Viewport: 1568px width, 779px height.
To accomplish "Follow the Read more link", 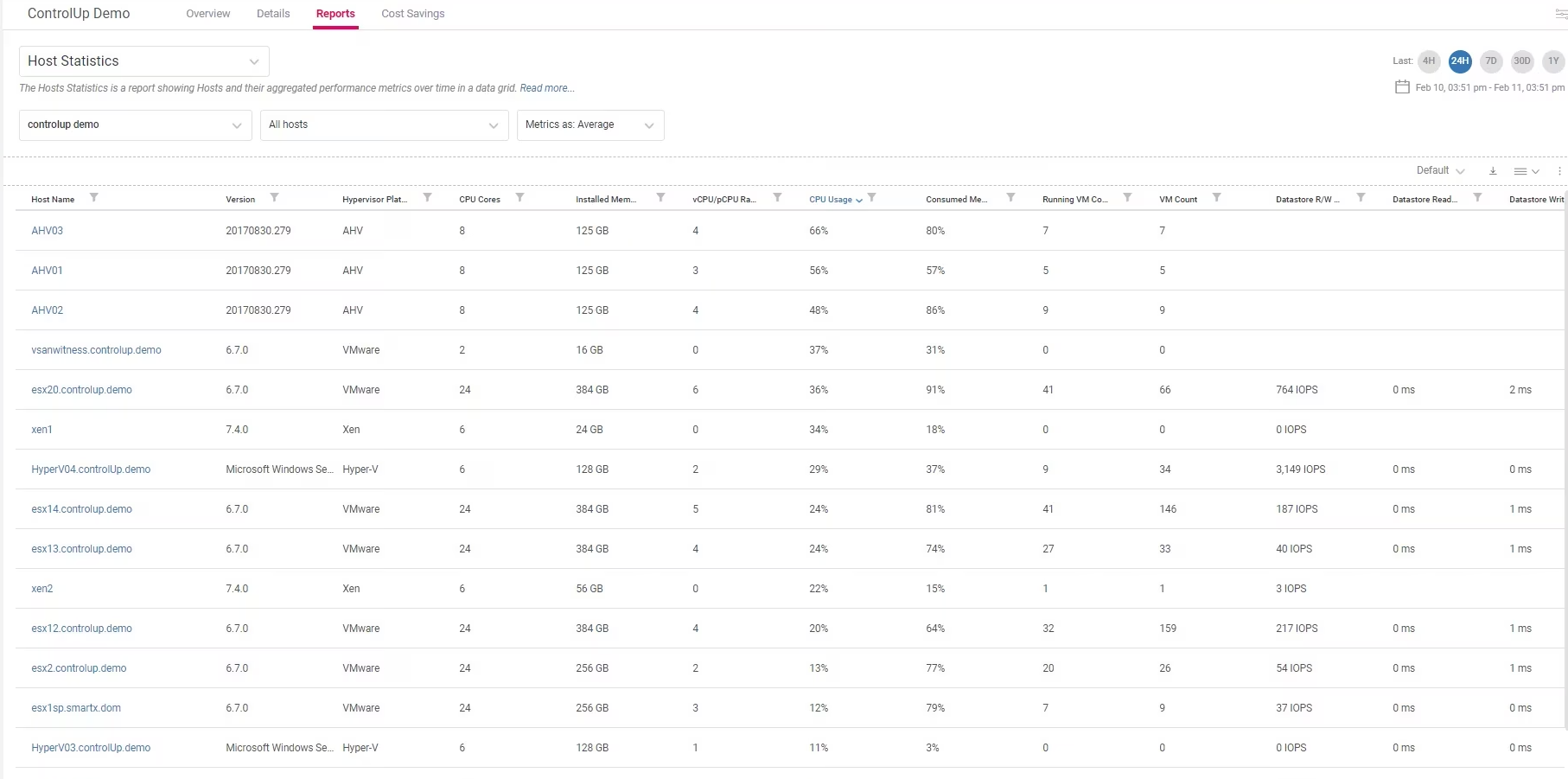I will (547, 88).
